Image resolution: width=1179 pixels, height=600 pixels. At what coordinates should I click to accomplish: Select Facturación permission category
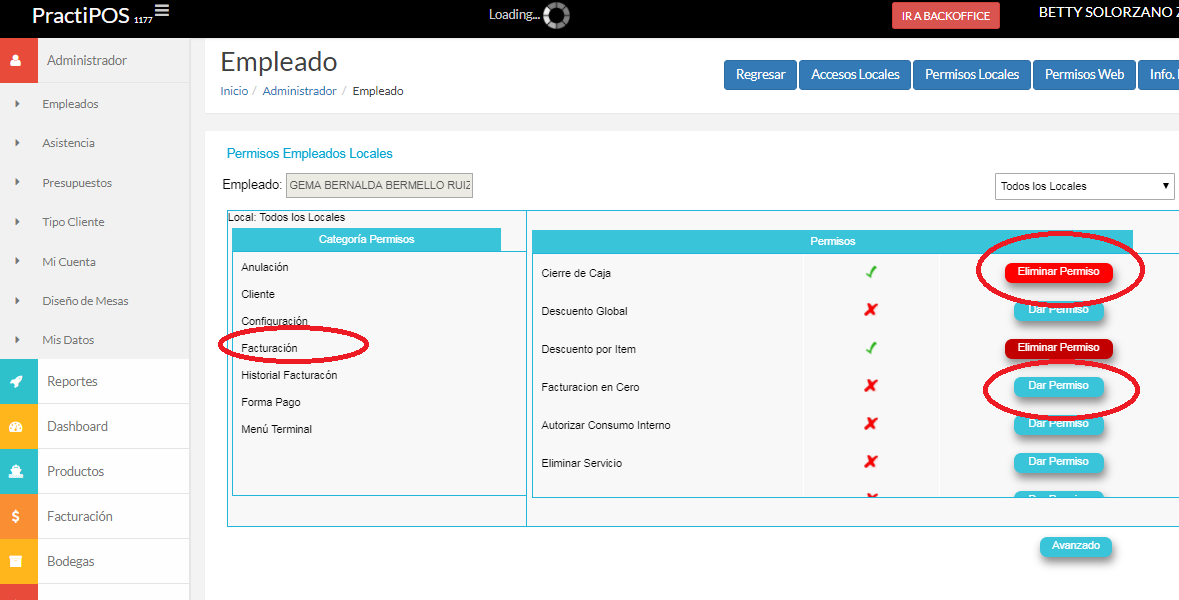click(x=269, y=348)
